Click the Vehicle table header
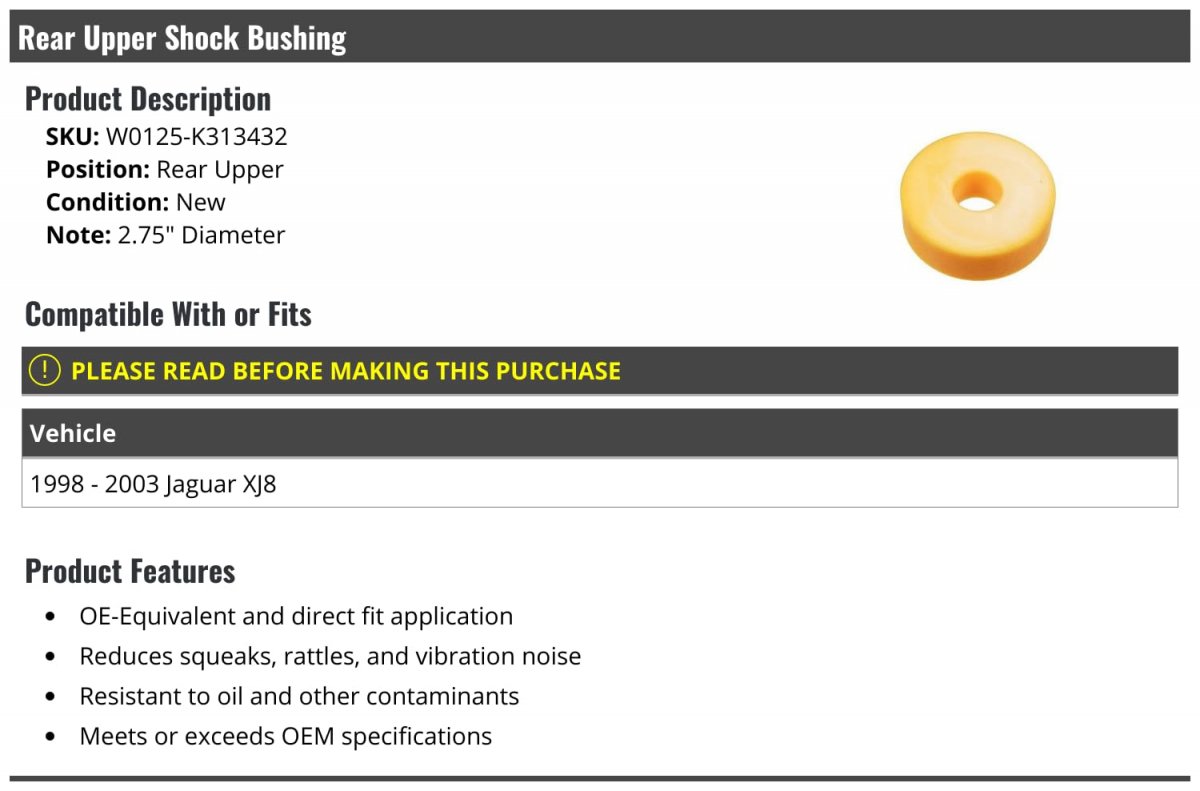Viewport: 1200px width, 791px height. tap(73, 433)
